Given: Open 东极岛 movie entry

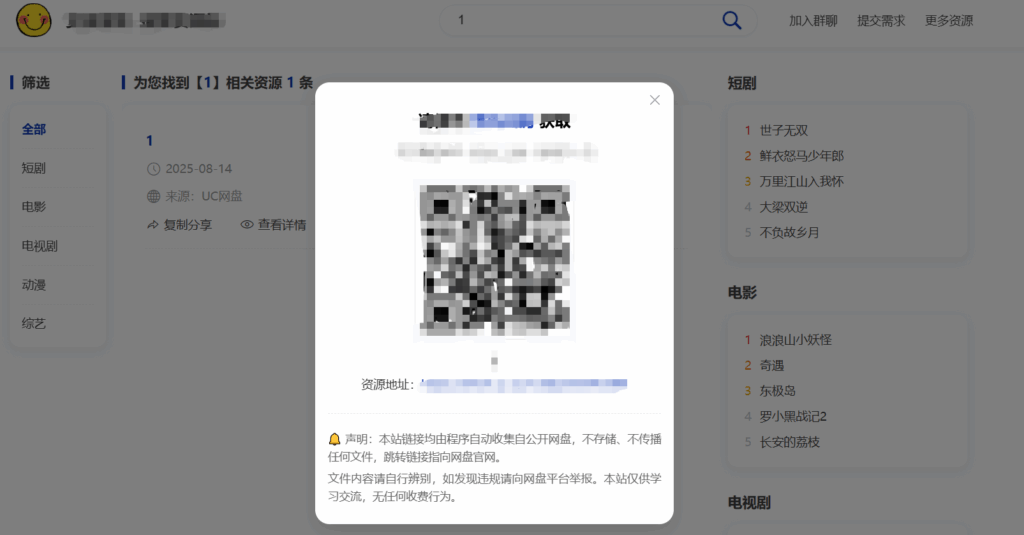Looking at the screenshot, I should click(x=777, y=391).
